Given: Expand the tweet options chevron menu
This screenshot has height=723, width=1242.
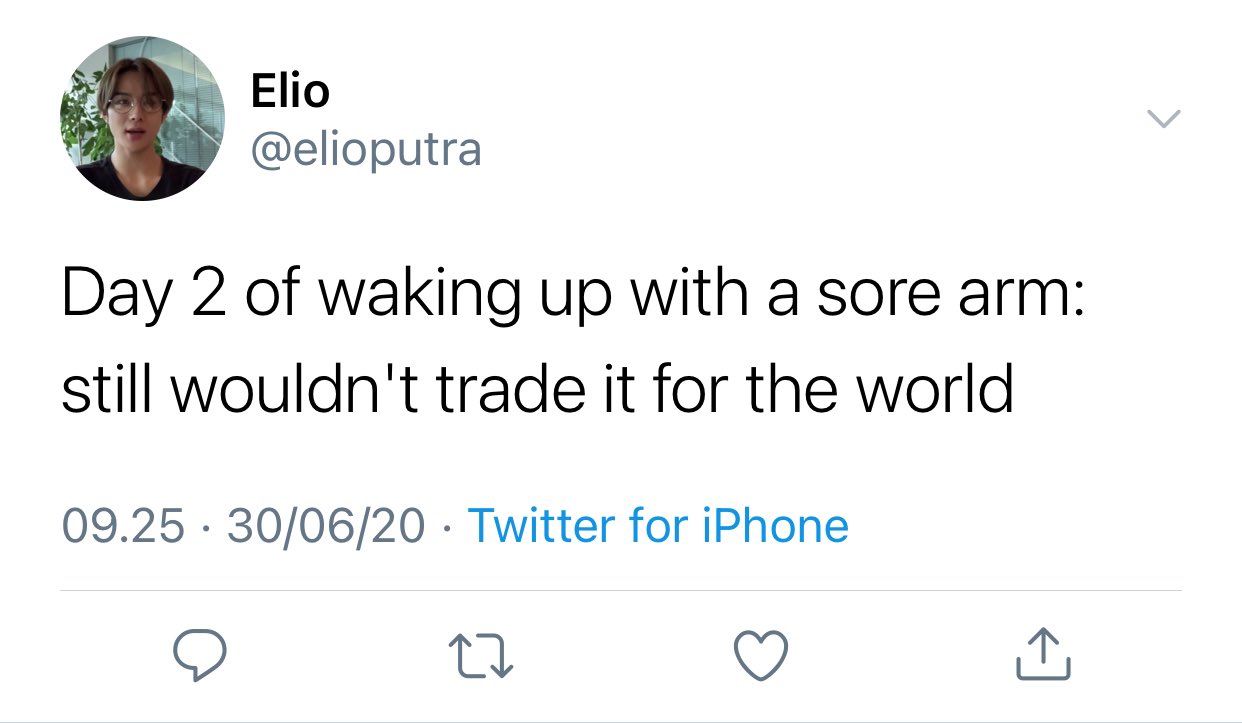Looking at the screenshot, I should (x=1161, y=119).
